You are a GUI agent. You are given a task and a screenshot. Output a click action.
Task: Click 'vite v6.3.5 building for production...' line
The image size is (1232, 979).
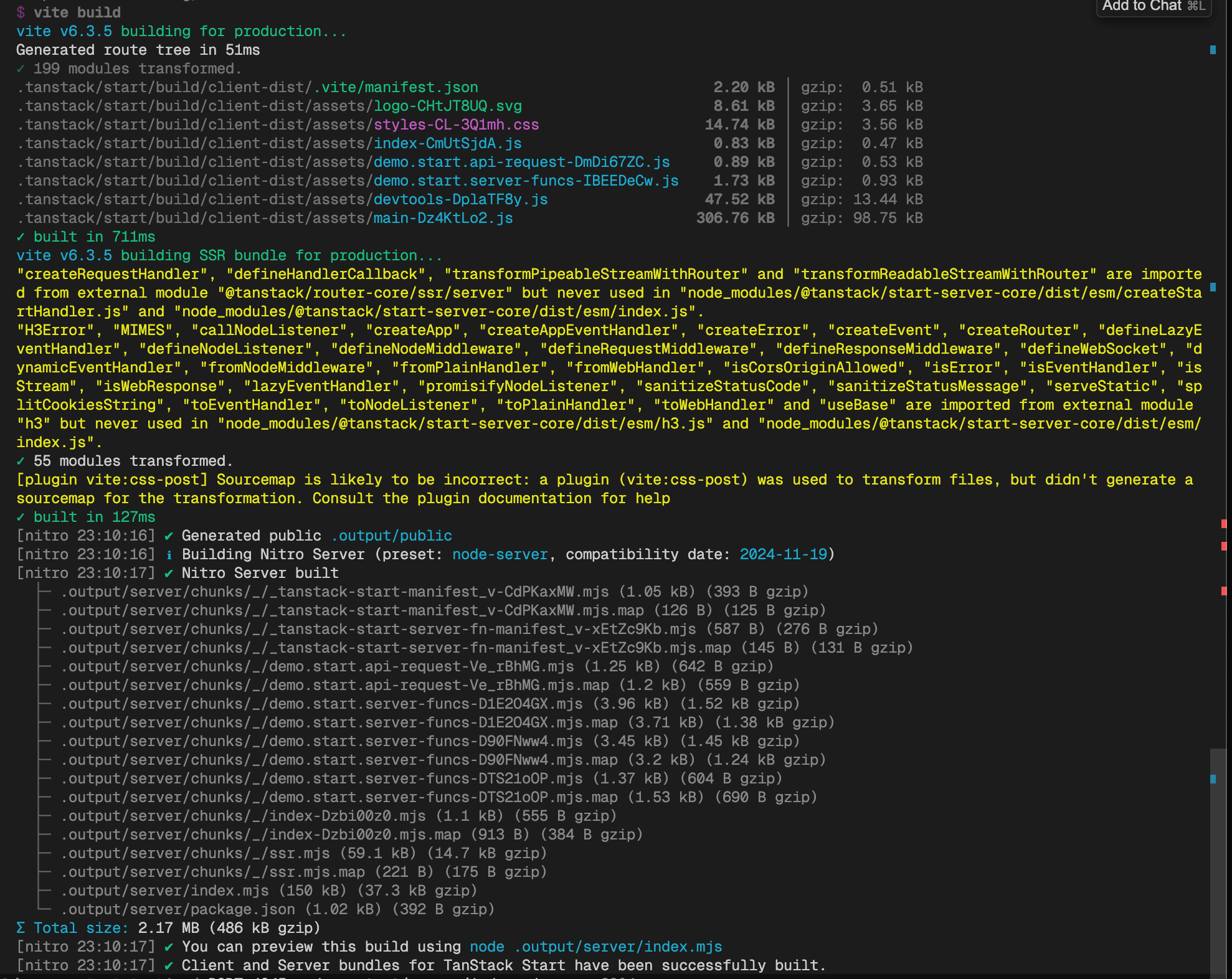pyautogui.click(x=181, y=31)
